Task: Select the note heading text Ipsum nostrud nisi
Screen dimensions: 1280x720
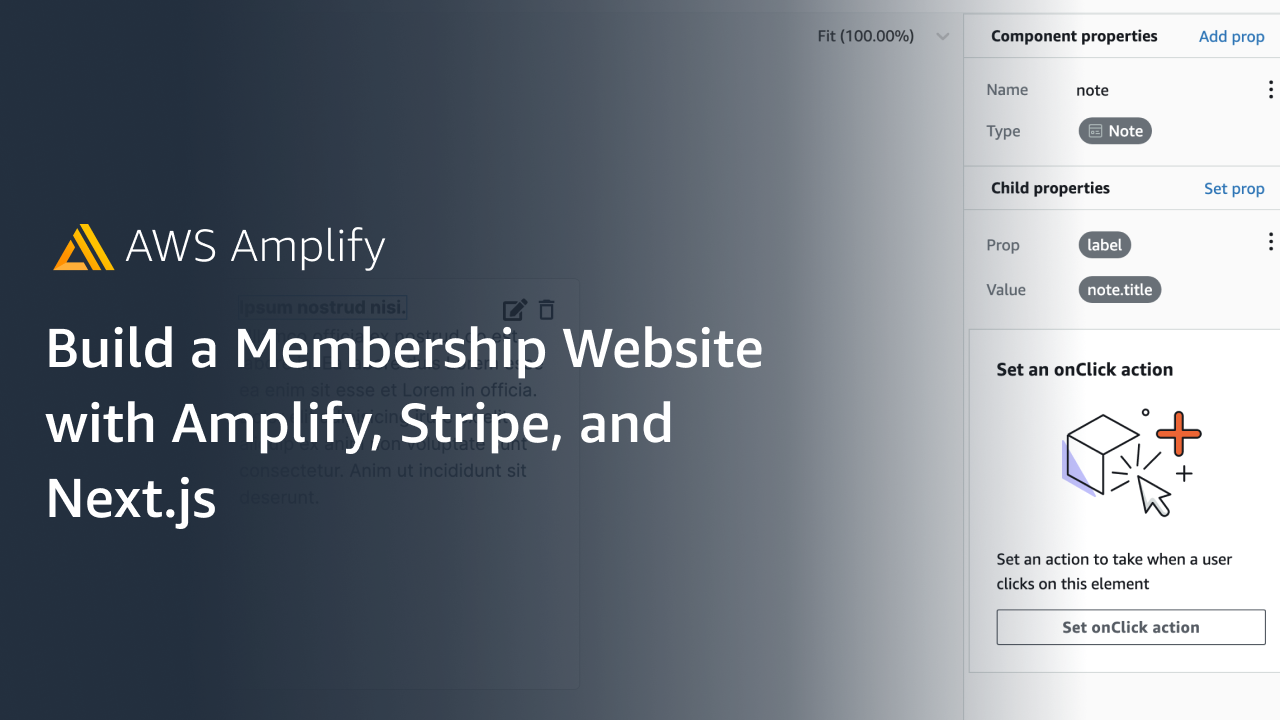Action: [x=321, y=306]
